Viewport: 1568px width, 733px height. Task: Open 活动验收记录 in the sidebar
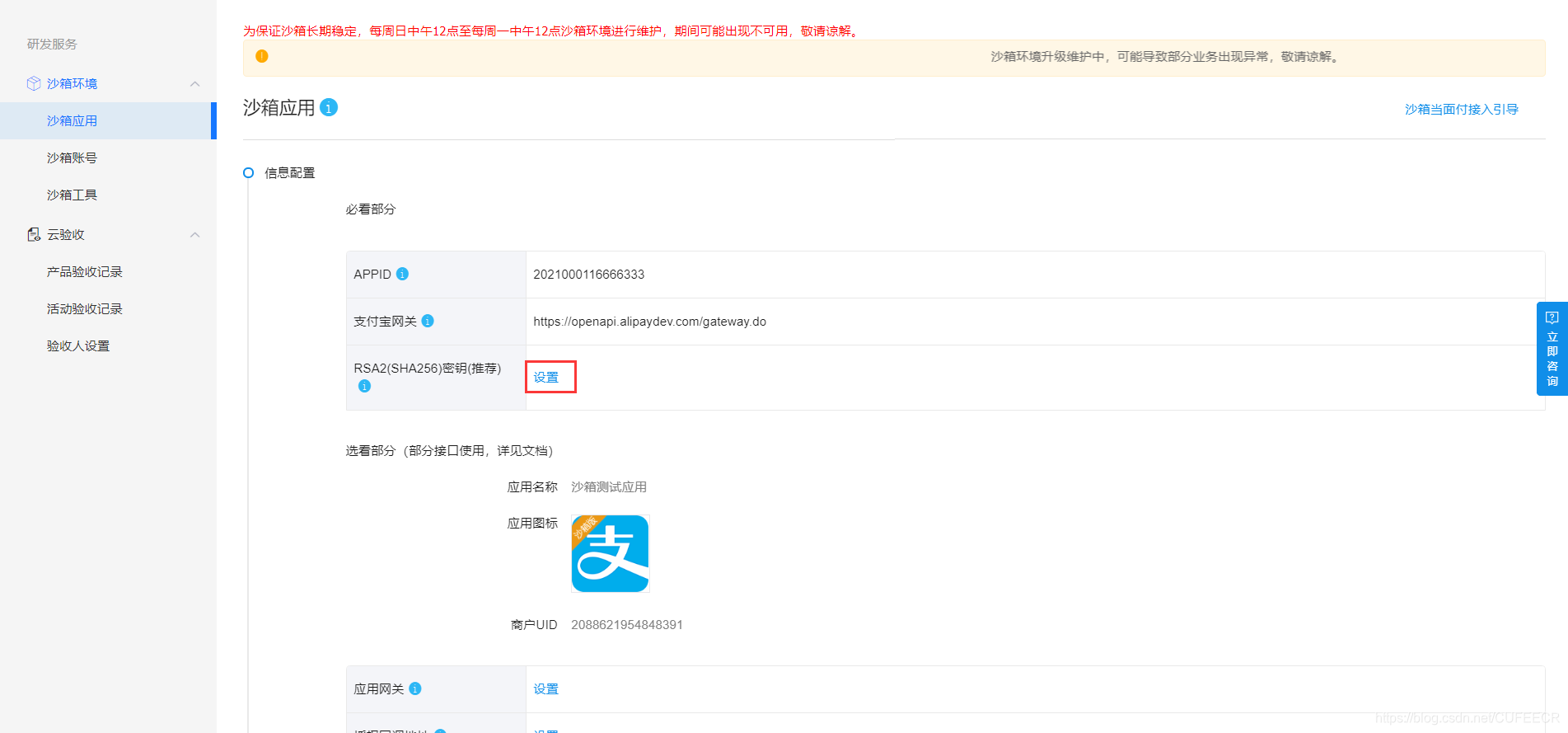(x=85, y=308)
